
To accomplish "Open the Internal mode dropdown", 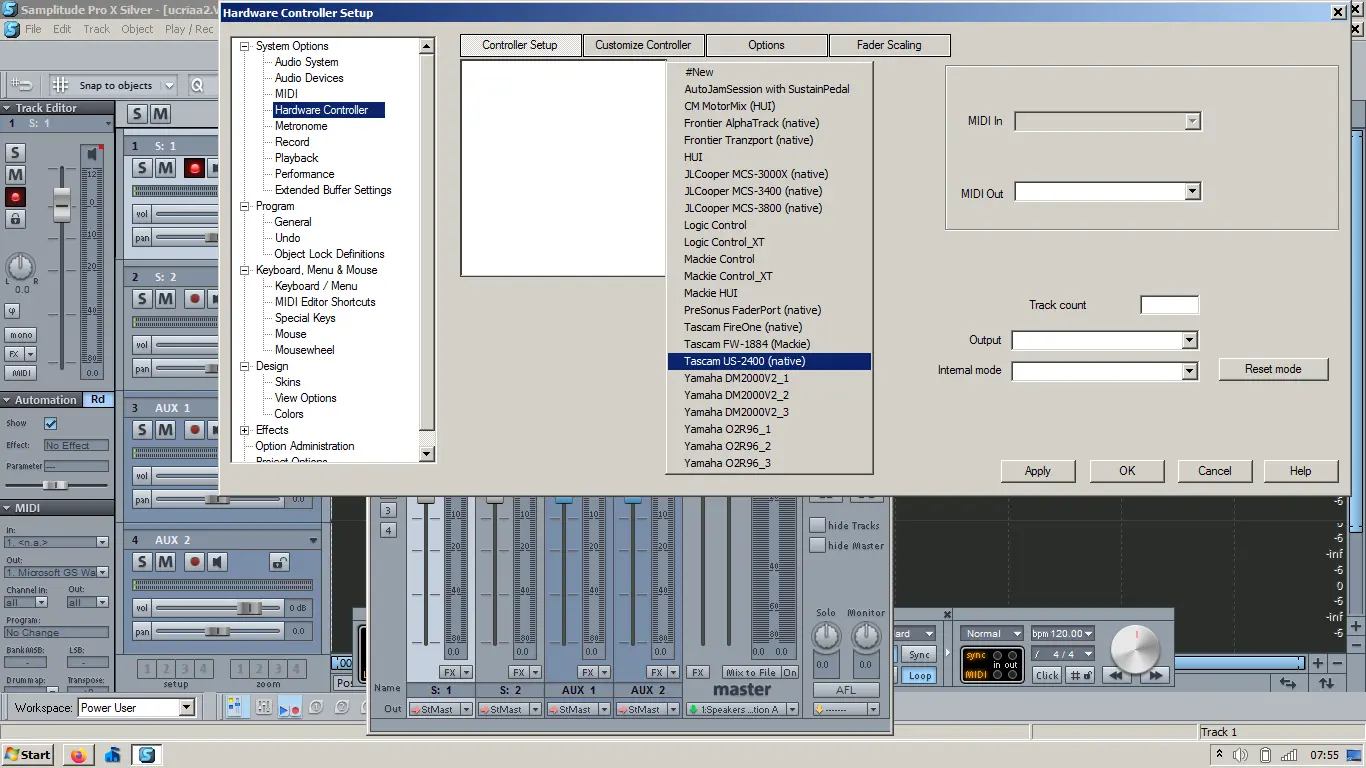I will 1189,372.
